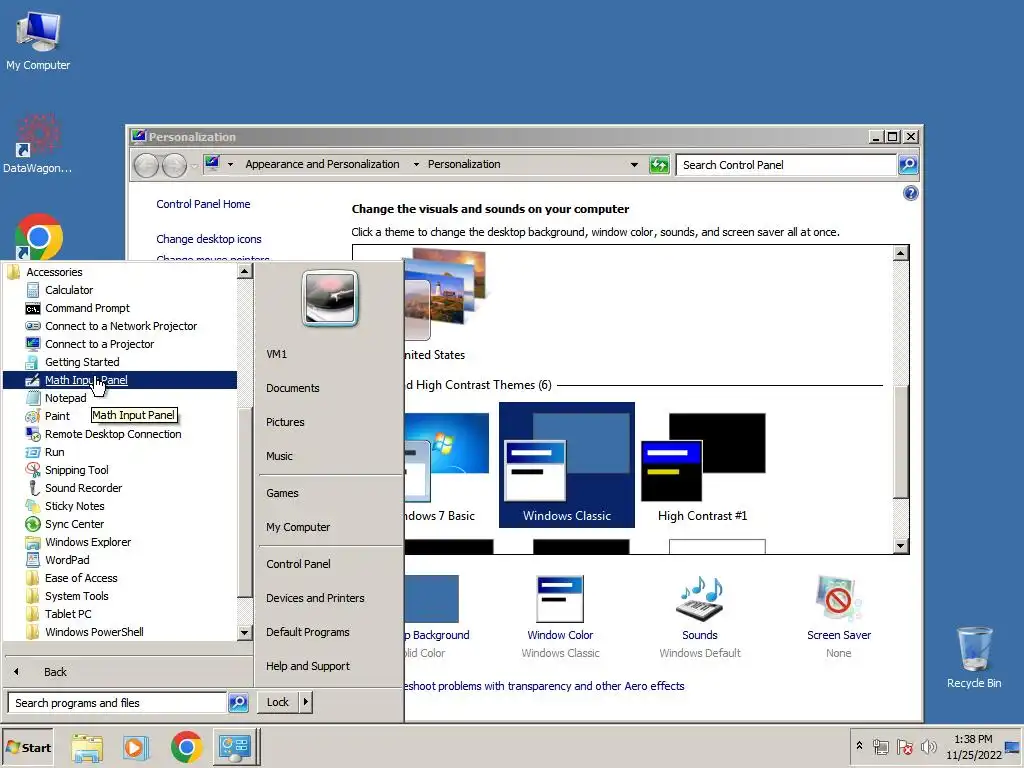This screenshot has height=768, width=1024.
Task: Click the refresh button beside address bar
Action: tap(660, 165)
